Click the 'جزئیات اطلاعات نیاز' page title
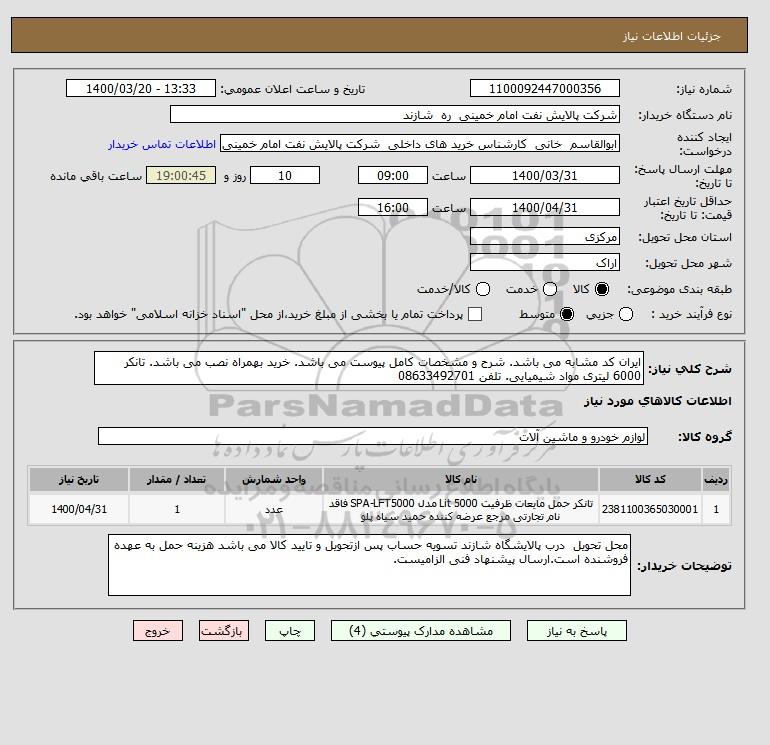The image size is (770, 745). click(x=671, y=36)
